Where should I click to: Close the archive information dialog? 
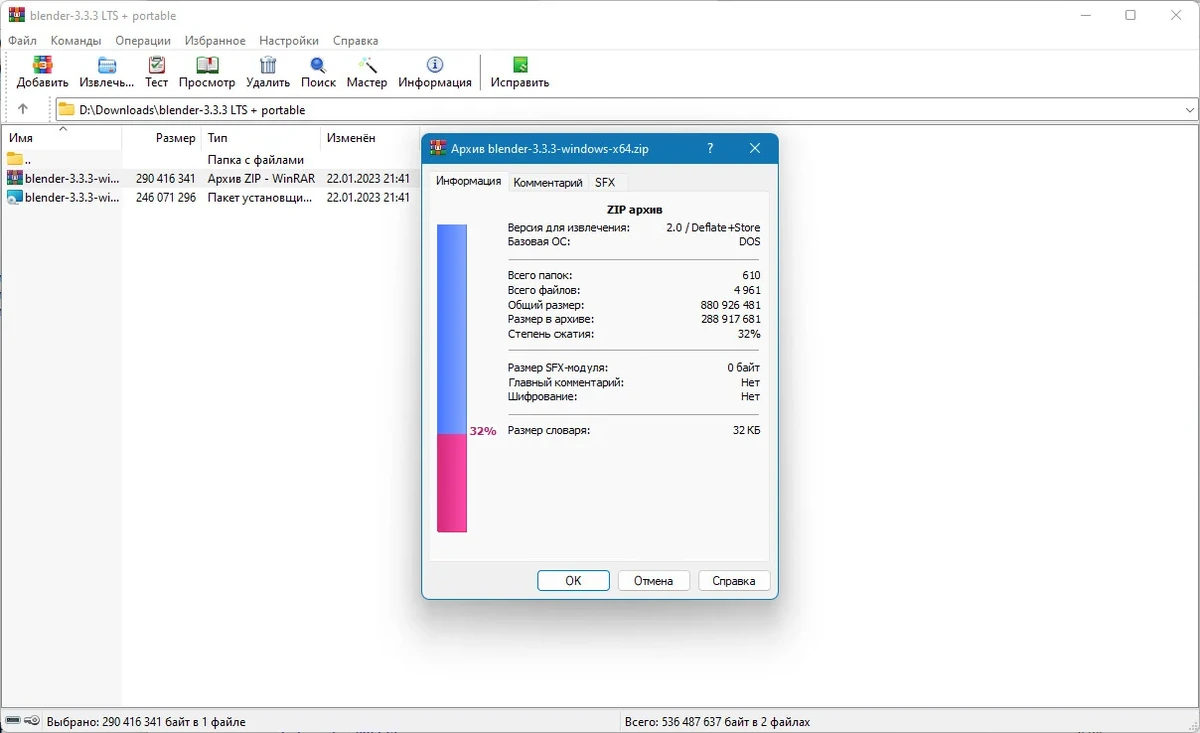pos(755,148)
